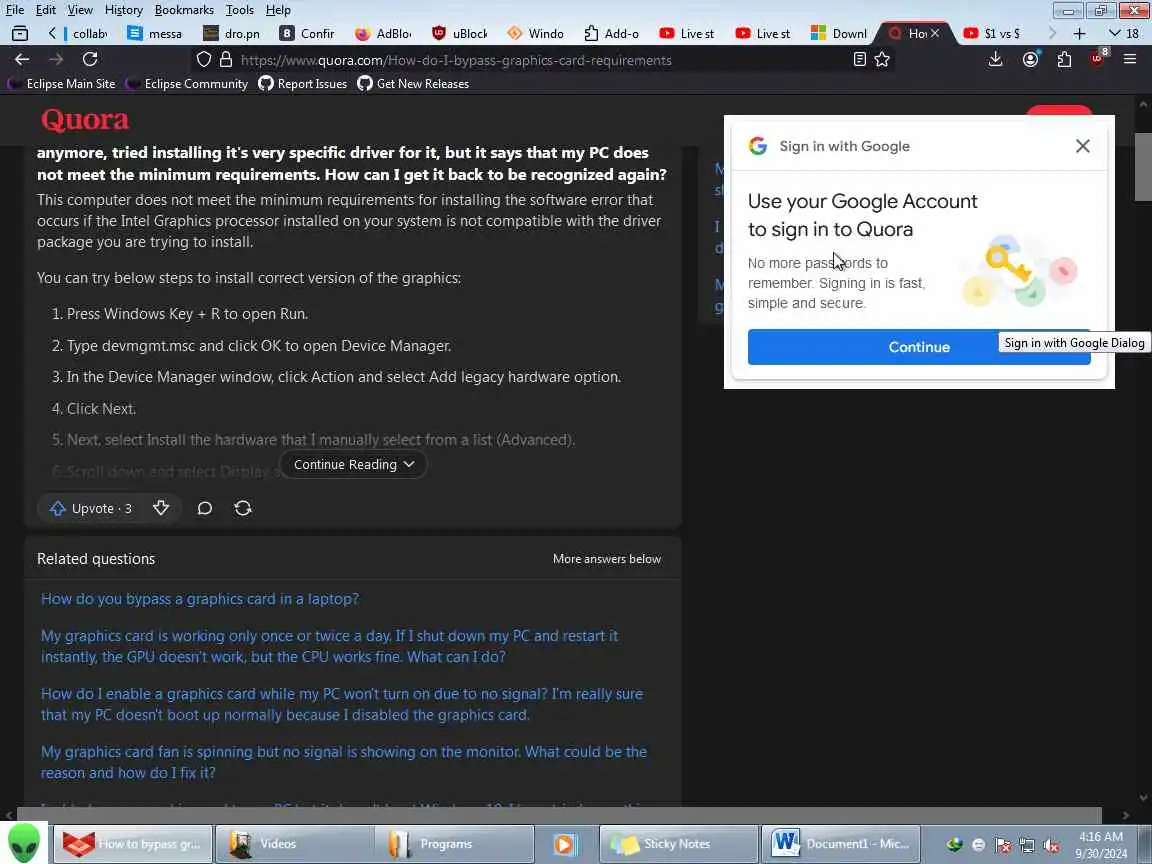Viewport: 1152px width, 864px height.
Task: Close the Sign in with Google dialog
Action: [1082, 146]
